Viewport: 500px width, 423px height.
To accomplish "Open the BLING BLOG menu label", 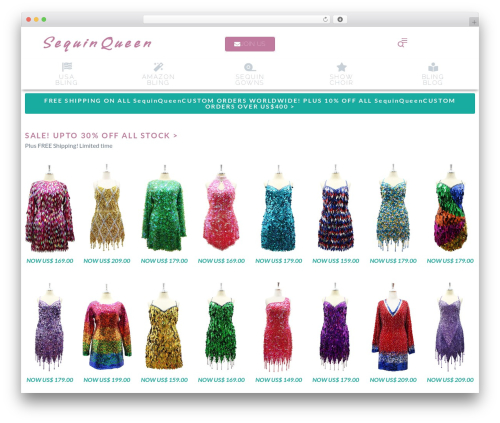I will click(x=433, y=80).
